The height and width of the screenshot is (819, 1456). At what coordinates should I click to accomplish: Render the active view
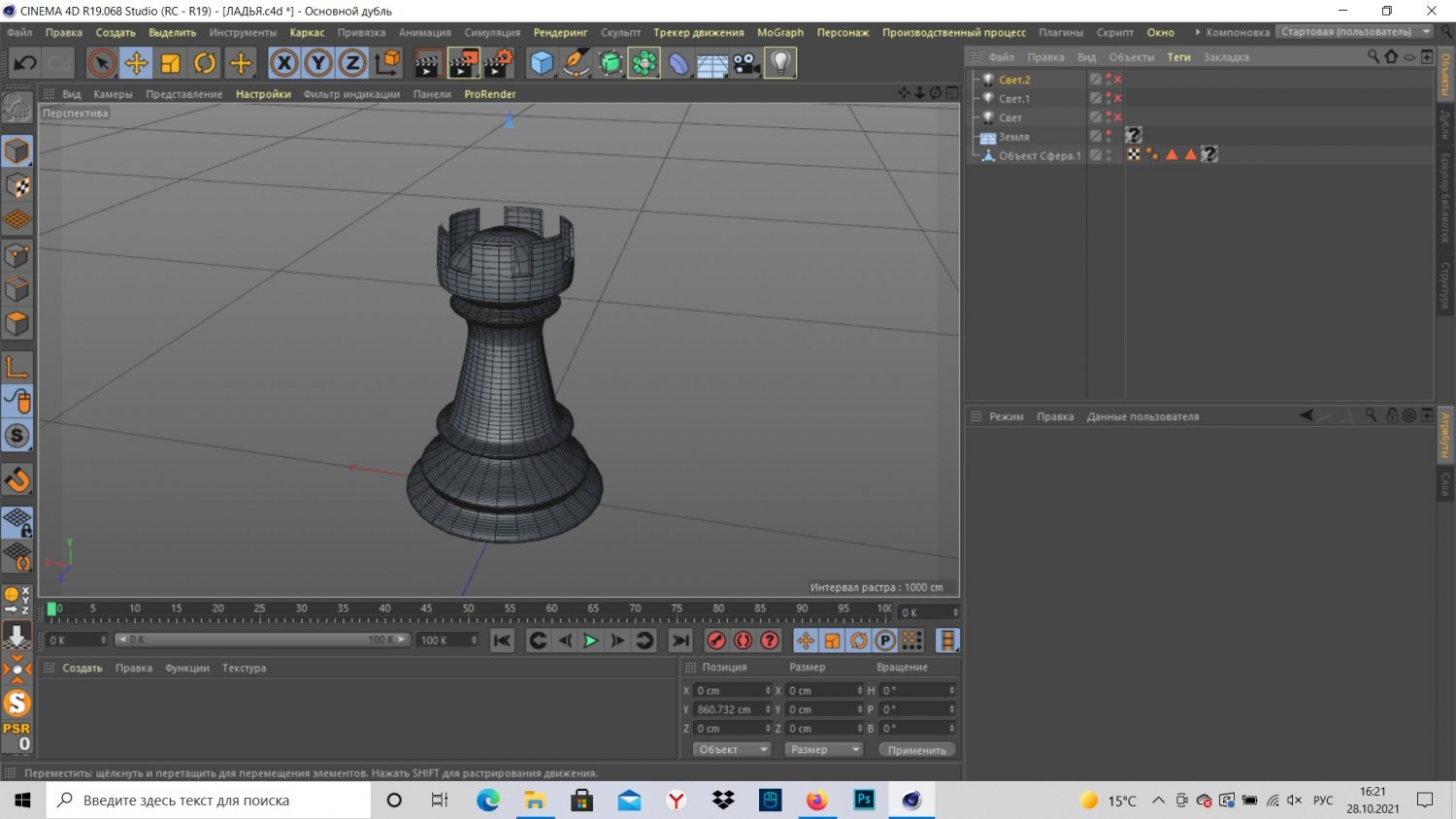click(428, 63)
